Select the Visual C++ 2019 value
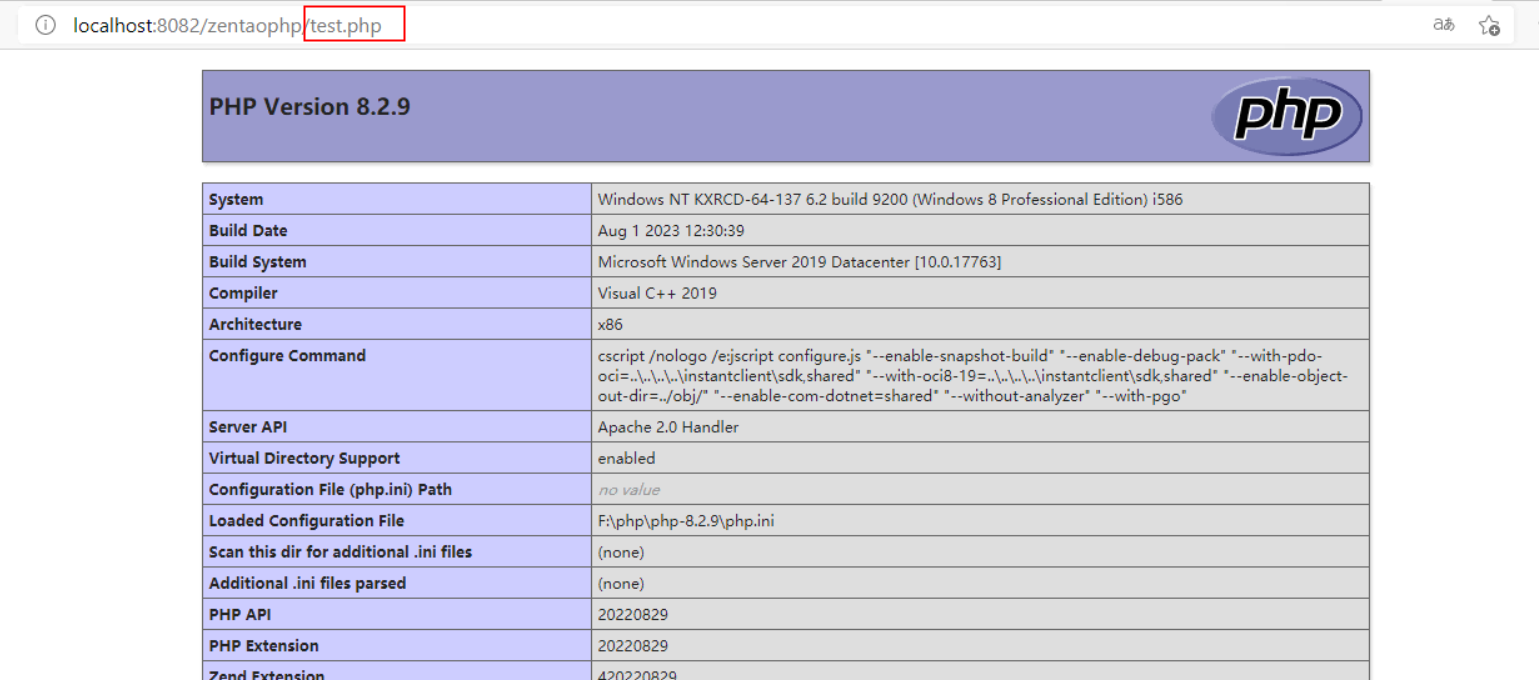 pos(657,293)
